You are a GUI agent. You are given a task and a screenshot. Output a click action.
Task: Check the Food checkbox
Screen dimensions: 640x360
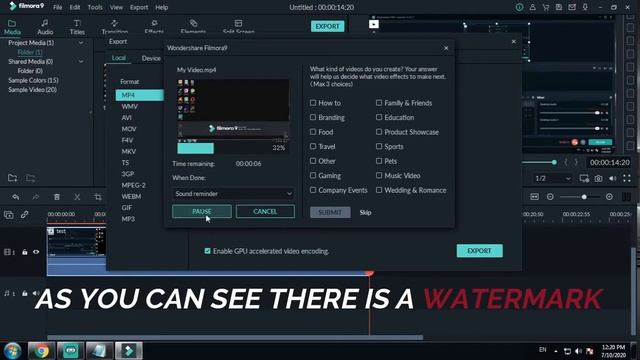[313, 132]
